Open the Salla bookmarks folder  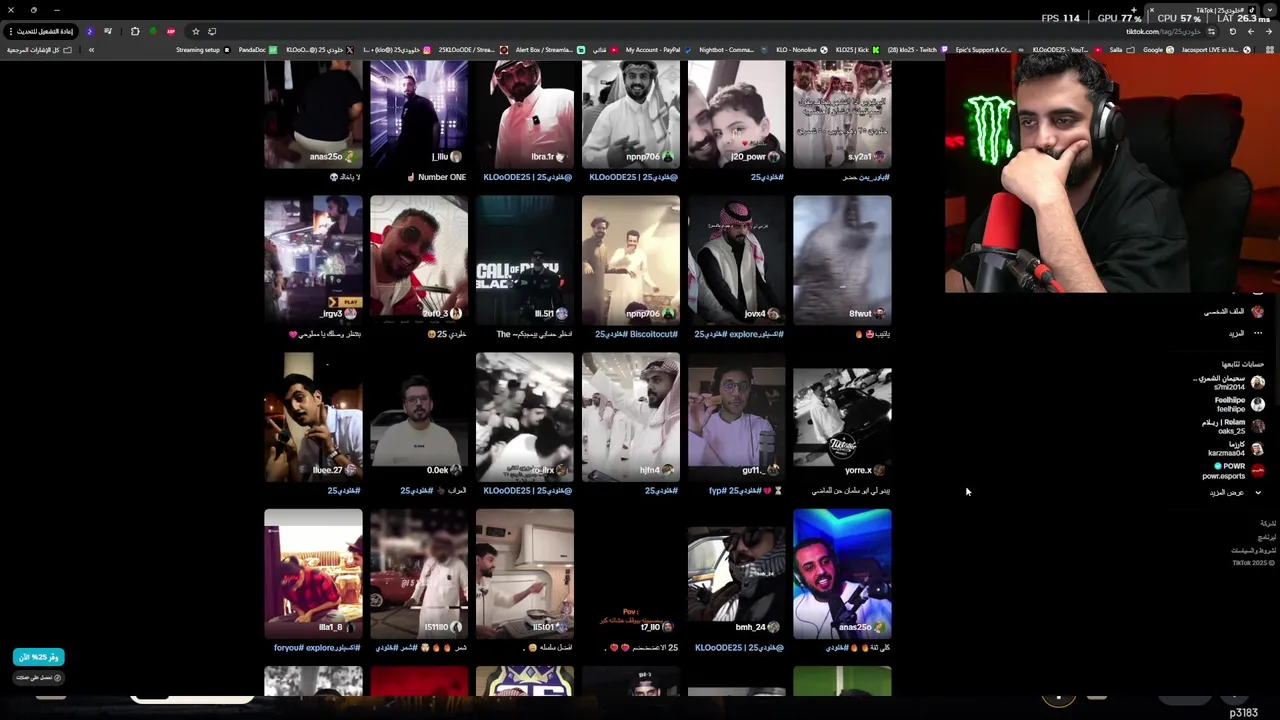click(x=1122, y=50)
